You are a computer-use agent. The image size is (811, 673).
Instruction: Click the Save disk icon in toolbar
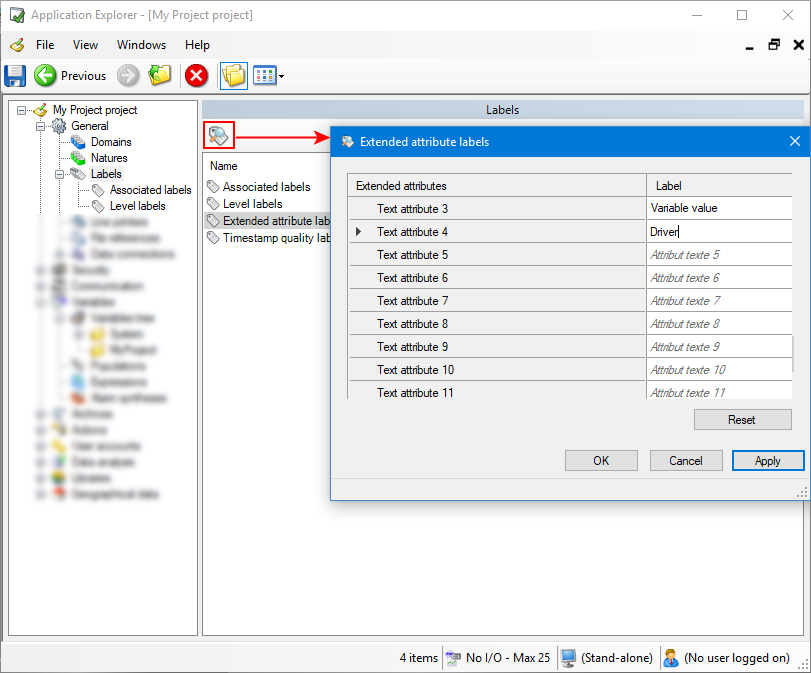(x=15, y=75)
